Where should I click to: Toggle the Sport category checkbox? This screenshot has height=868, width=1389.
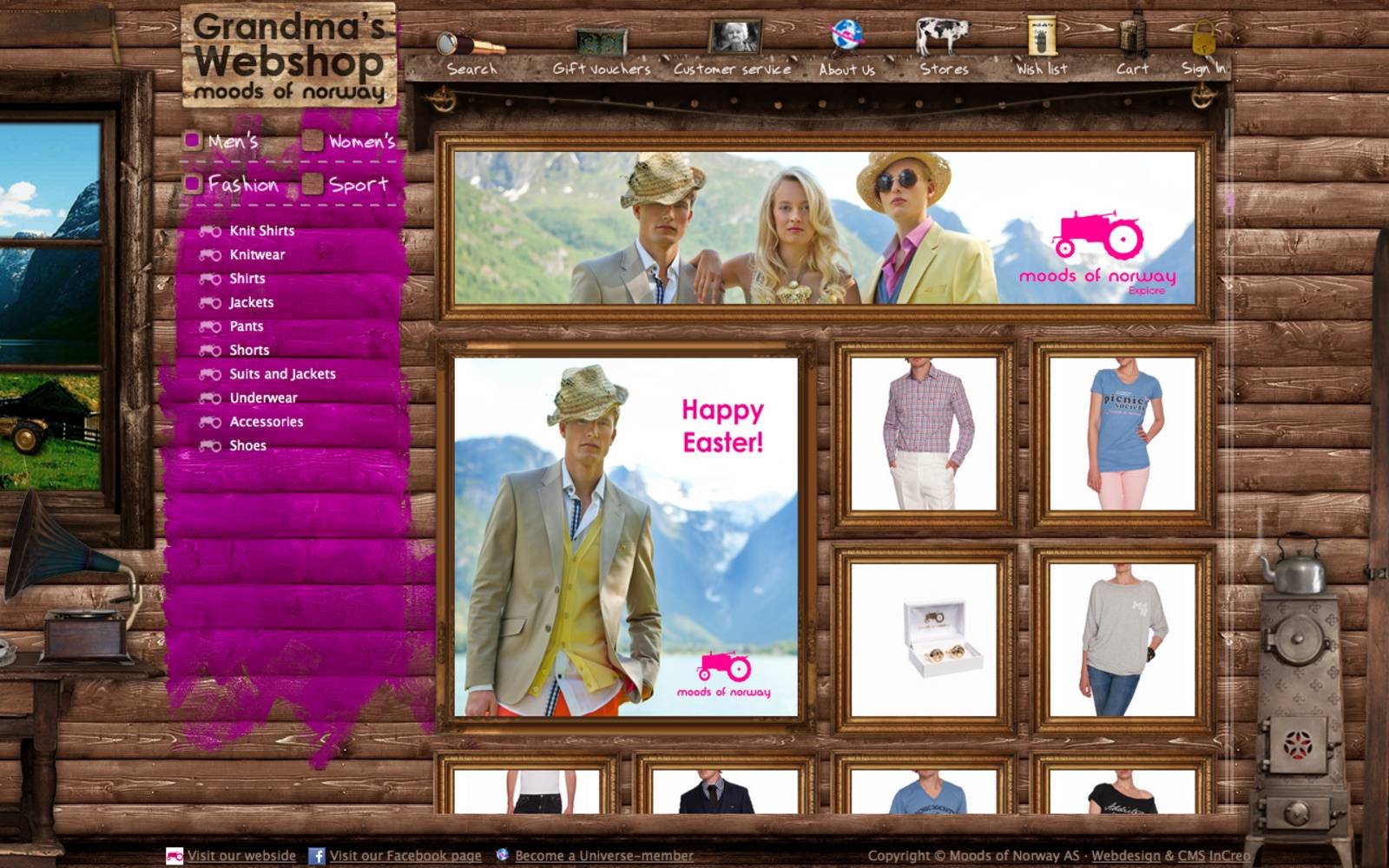coord(312,183)
